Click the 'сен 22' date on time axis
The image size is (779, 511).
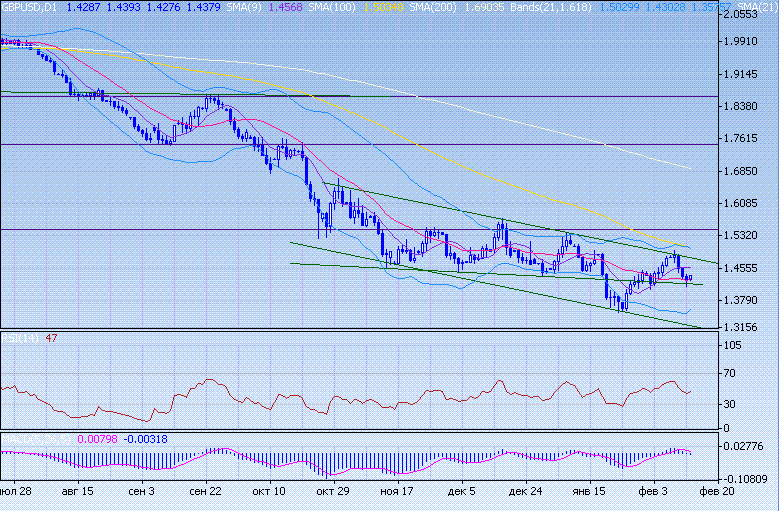pyautogui.click(x=204, y=492)
